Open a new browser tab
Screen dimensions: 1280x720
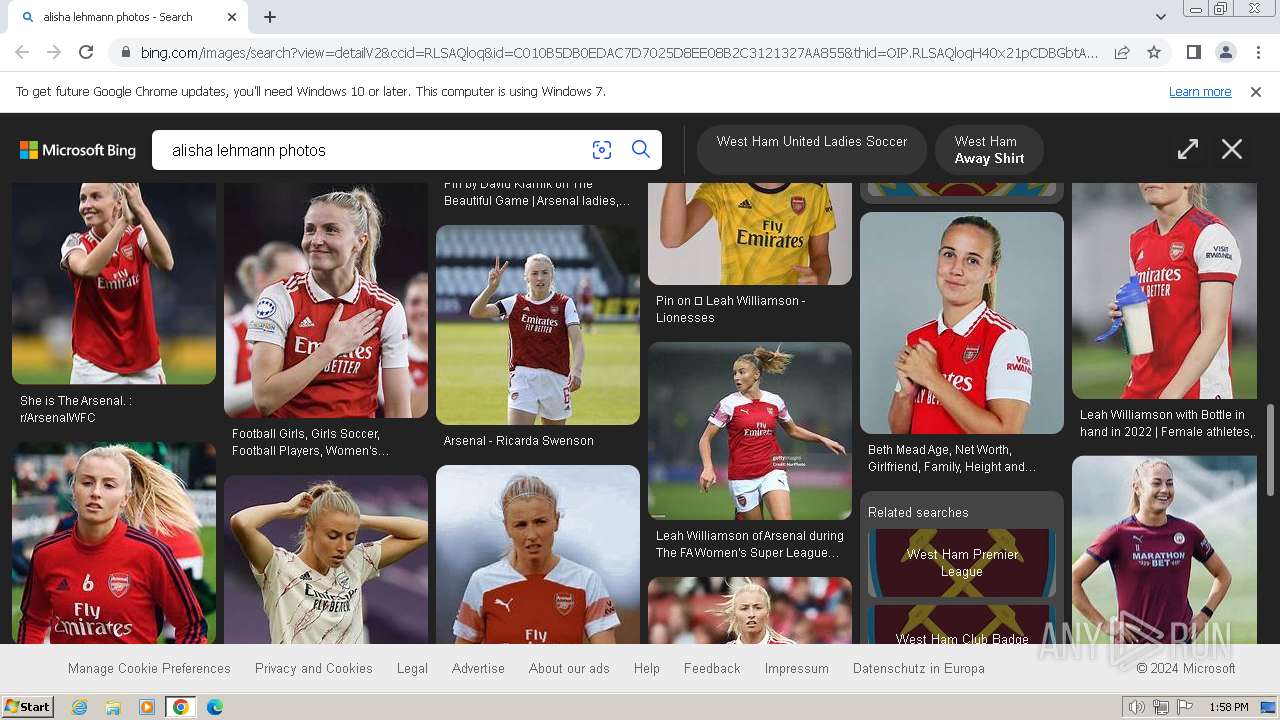[x=270, y=17]
